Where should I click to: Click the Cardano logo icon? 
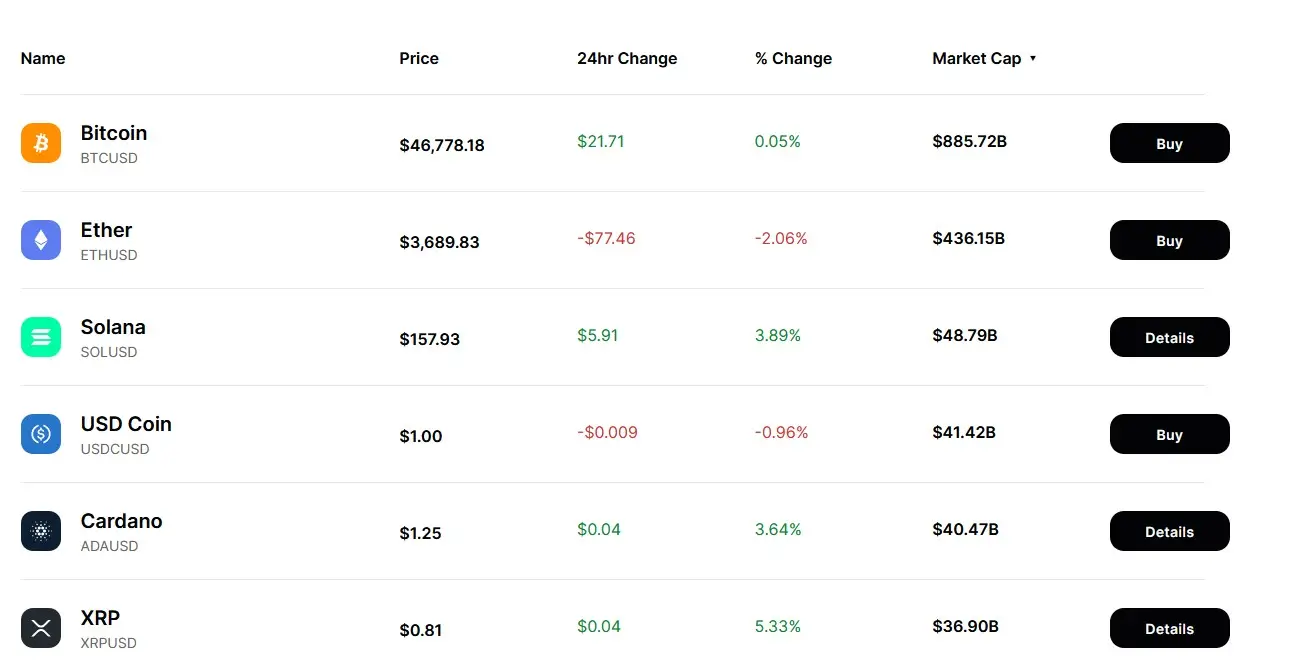point(41,531)
